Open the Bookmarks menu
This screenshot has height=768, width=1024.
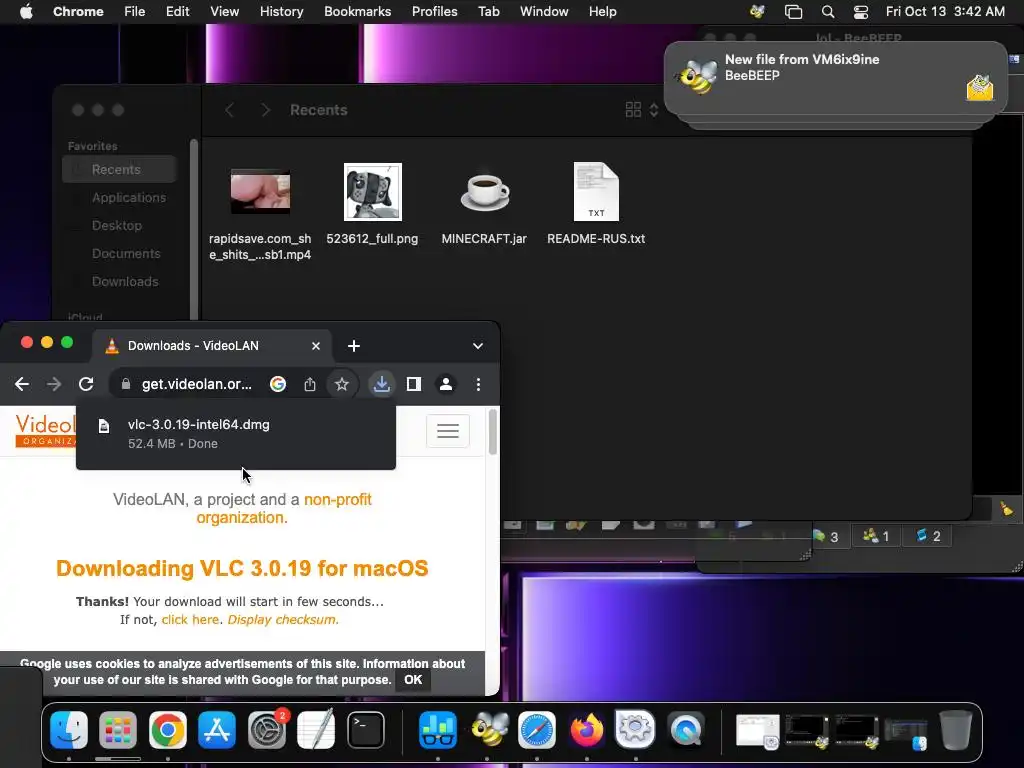tap(357, 11)
